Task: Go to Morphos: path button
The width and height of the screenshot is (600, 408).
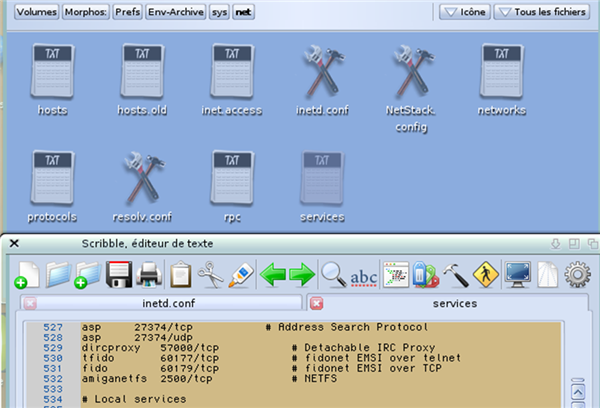Action: (x=86, y=12)
